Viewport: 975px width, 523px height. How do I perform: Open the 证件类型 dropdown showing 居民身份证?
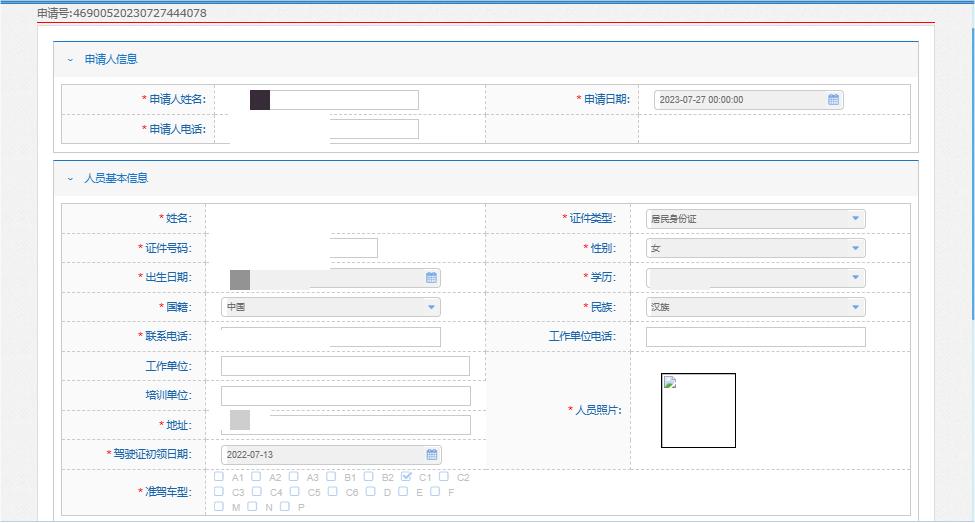(755, 219)
